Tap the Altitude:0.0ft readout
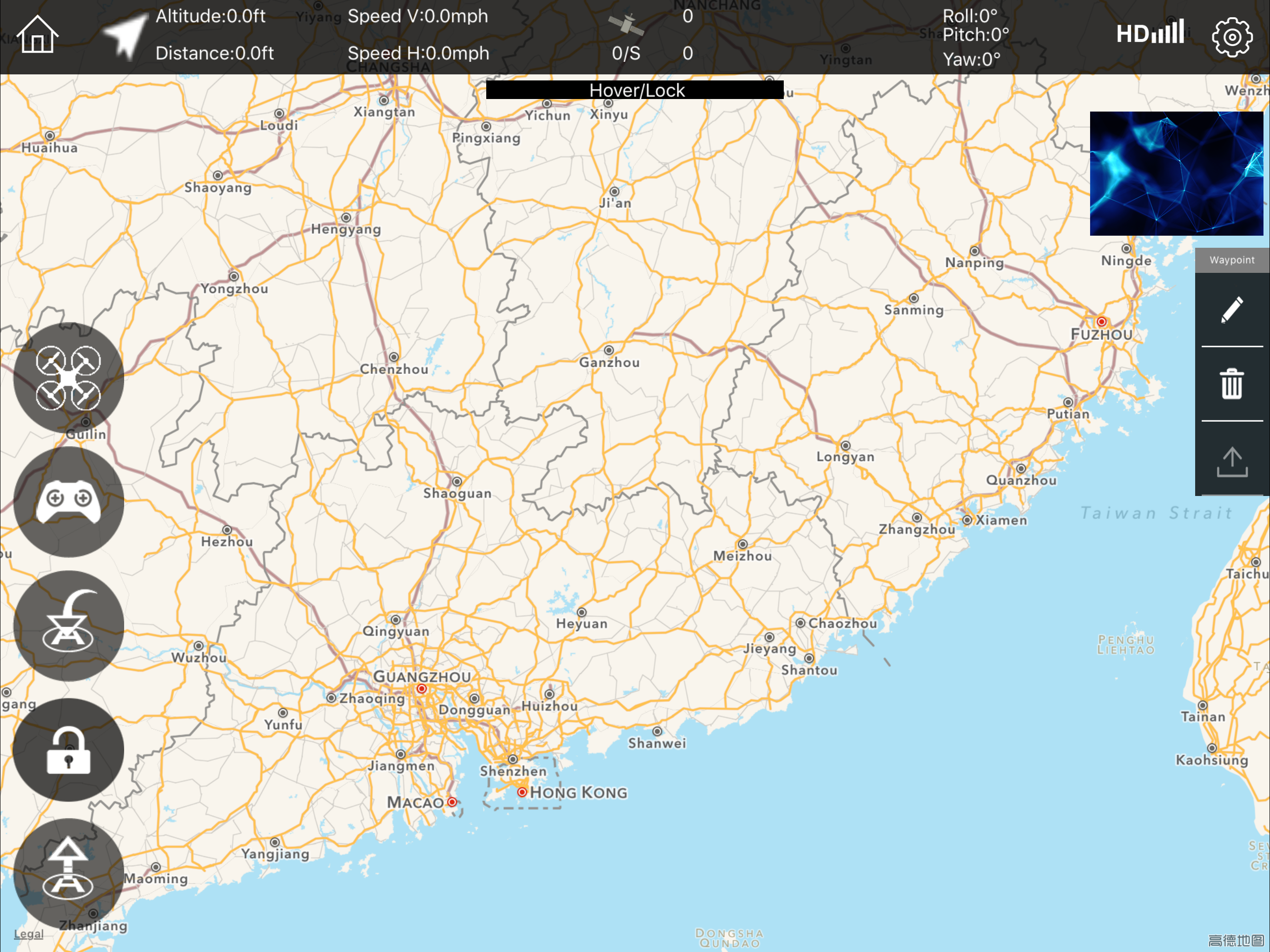This screenshot has width=1270, height=952. [x=211, y=16]
